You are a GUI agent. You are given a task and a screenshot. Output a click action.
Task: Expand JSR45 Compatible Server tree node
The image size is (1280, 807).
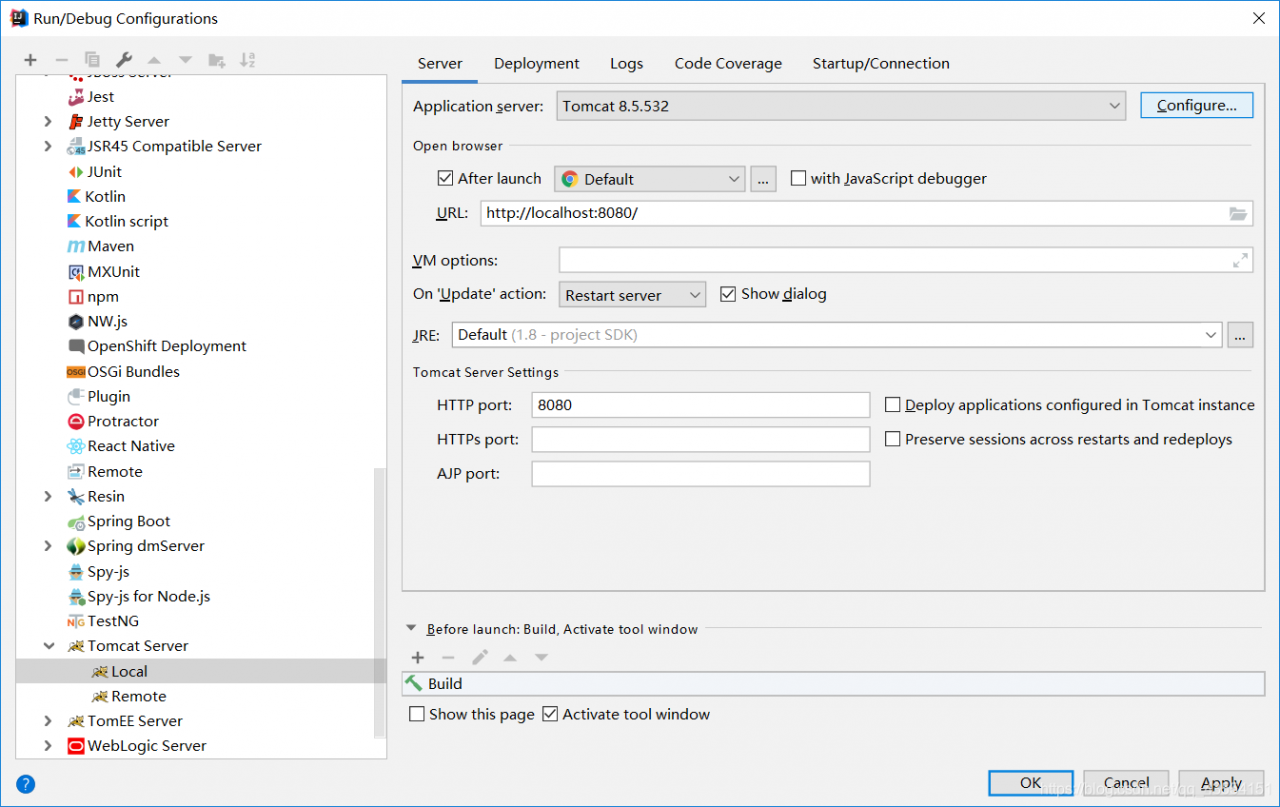48,147
